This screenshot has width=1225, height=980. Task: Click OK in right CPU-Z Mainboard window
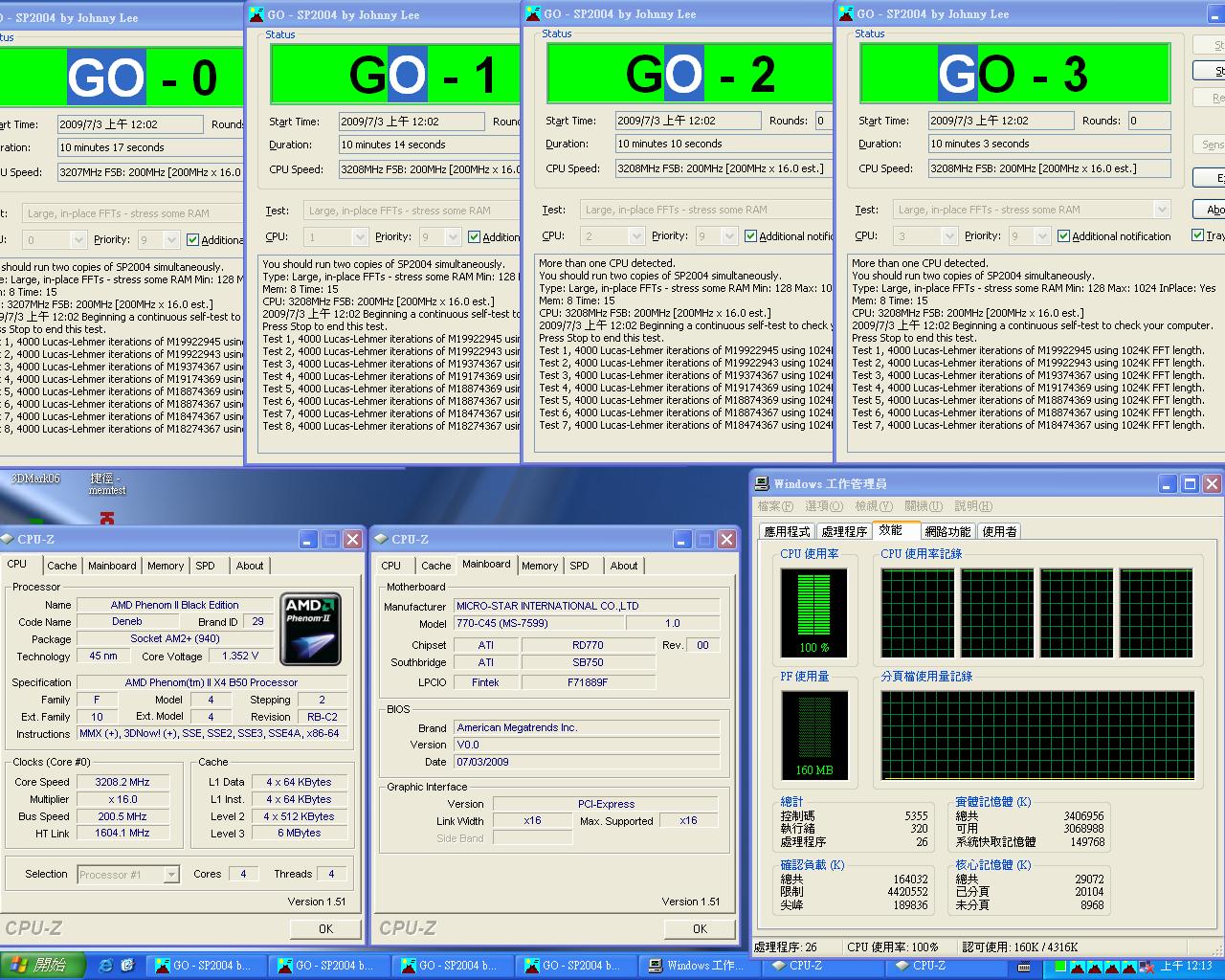[x=700, y=928]
